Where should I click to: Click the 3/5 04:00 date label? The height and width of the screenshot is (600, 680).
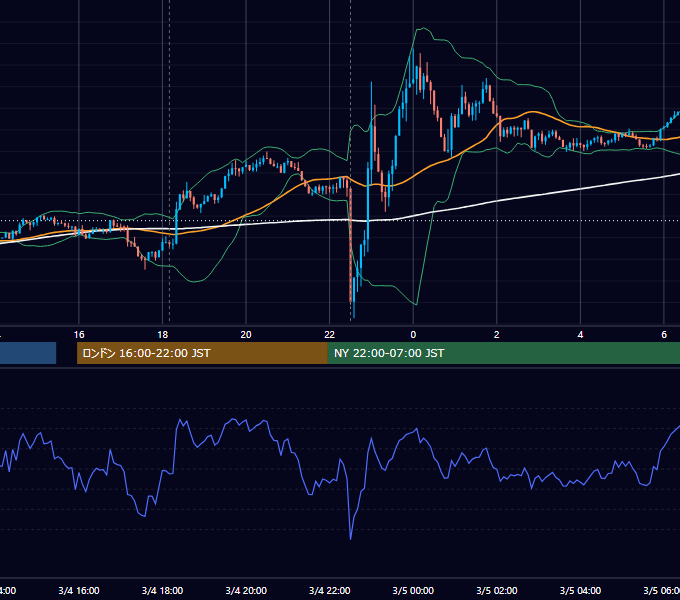click(x=580, y=590)
